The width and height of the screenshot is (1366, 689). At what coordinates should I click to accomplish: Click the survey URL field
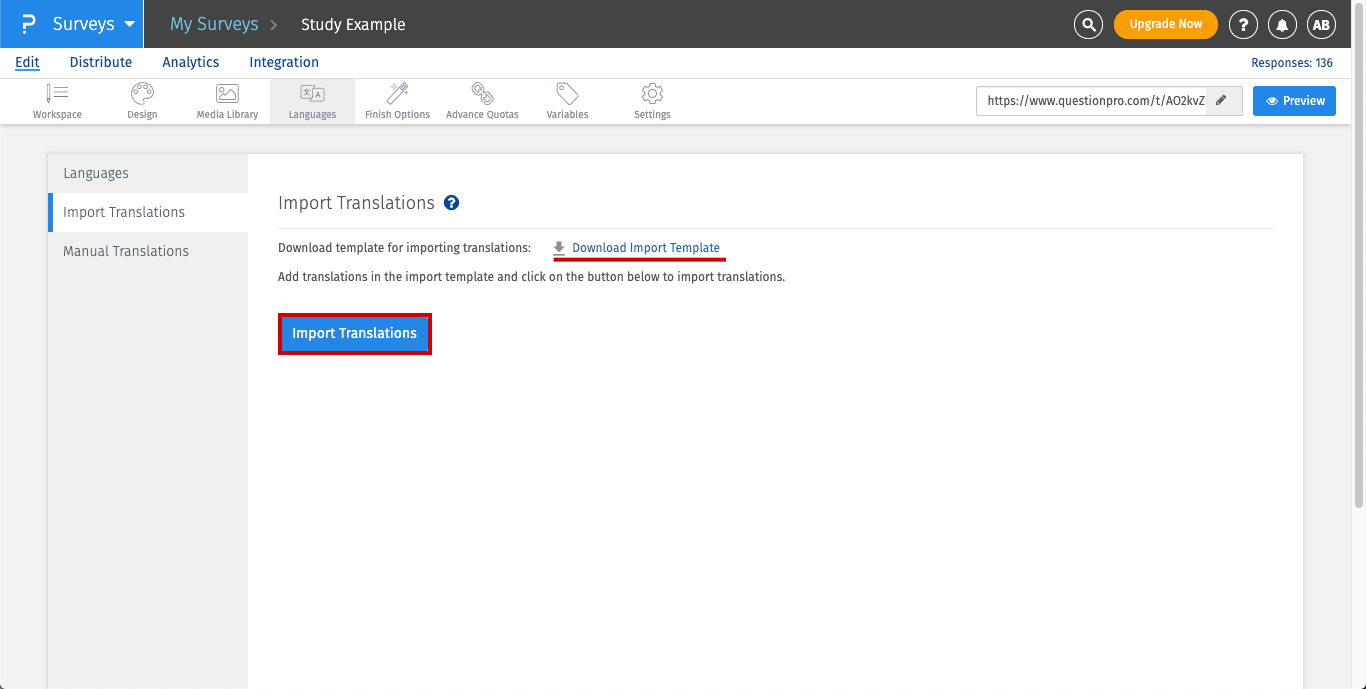point(1092,101)
